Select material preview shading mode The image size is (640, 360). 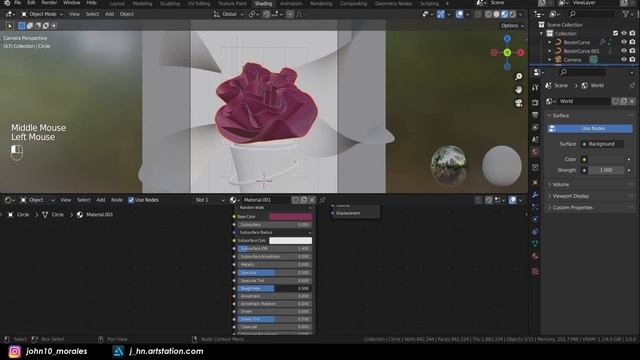[504, 14]
